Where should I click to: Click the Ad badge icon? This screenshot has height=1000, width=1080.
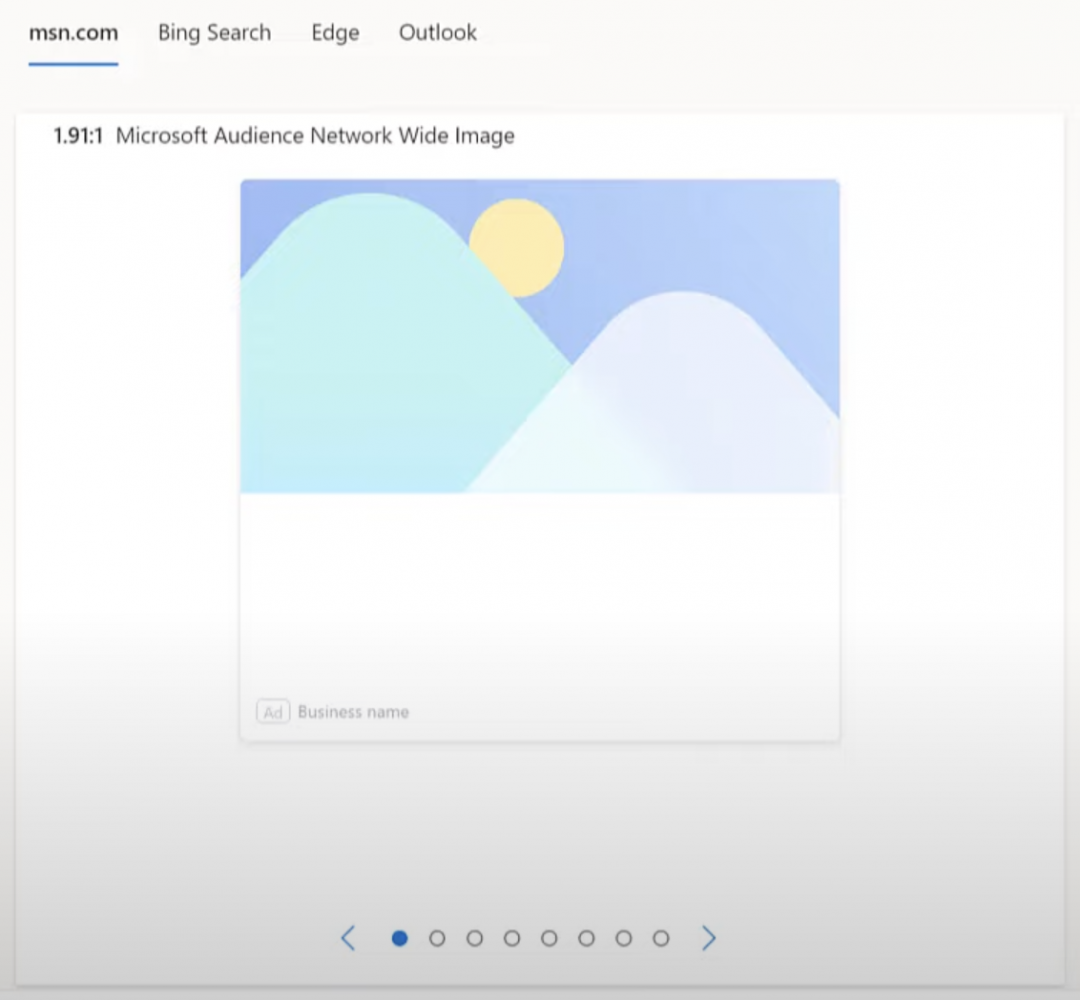pos(273,712)
